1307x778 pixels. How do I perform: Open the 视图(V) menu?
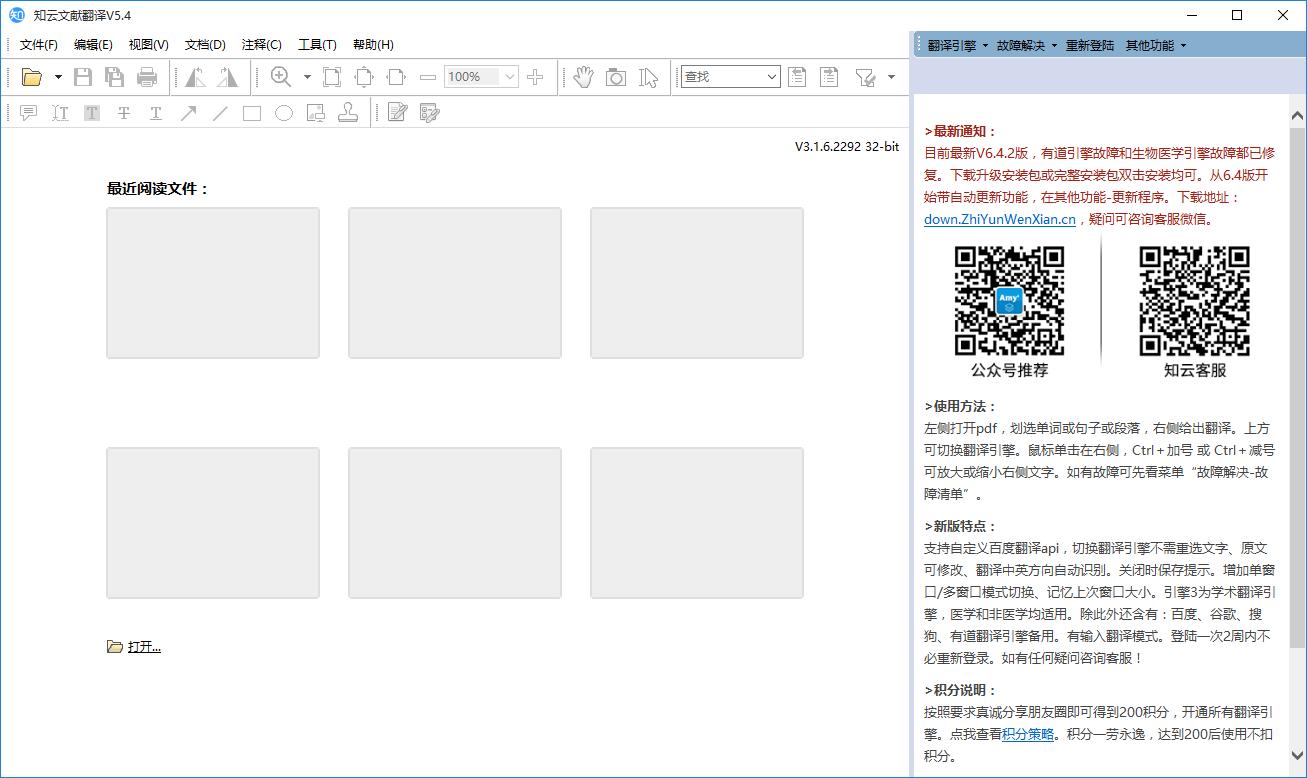pos(149,45)
